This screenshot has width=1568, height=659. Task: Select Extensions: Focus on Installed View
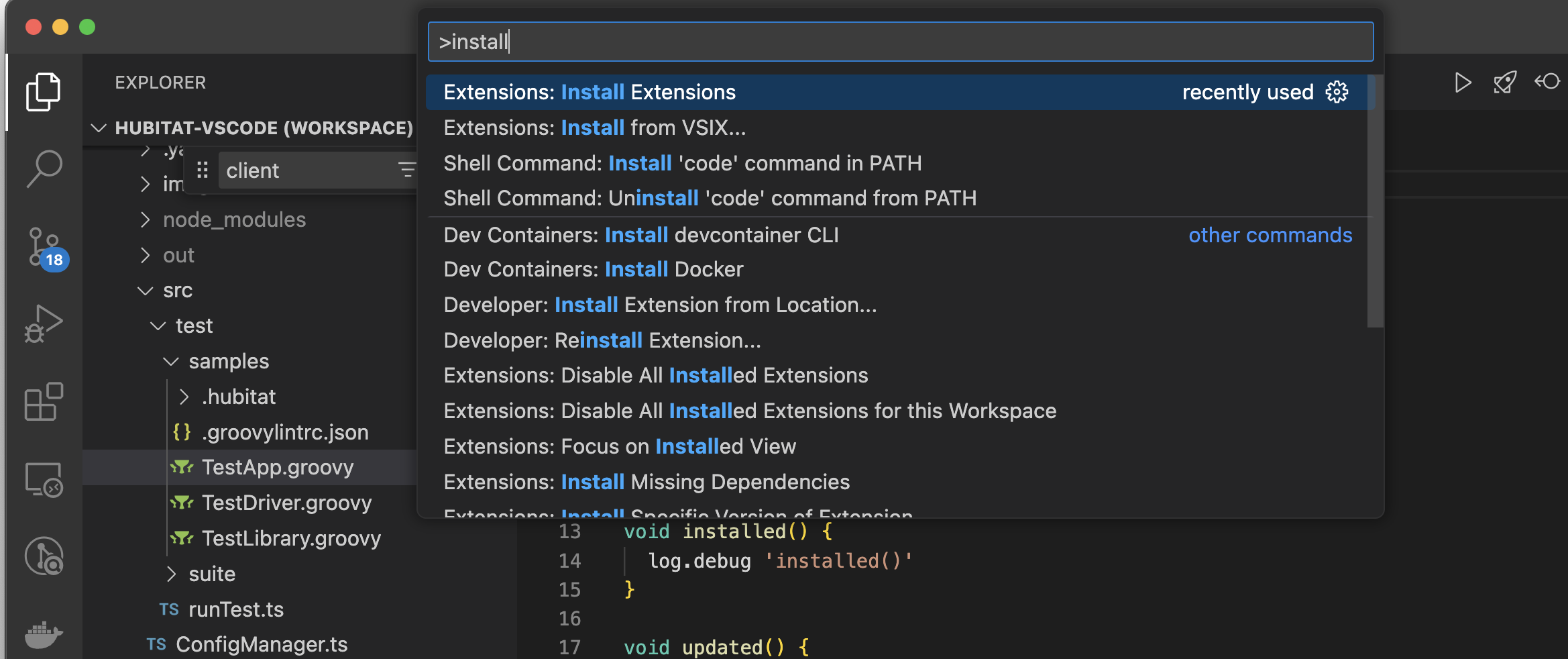(x=900, y=446)
